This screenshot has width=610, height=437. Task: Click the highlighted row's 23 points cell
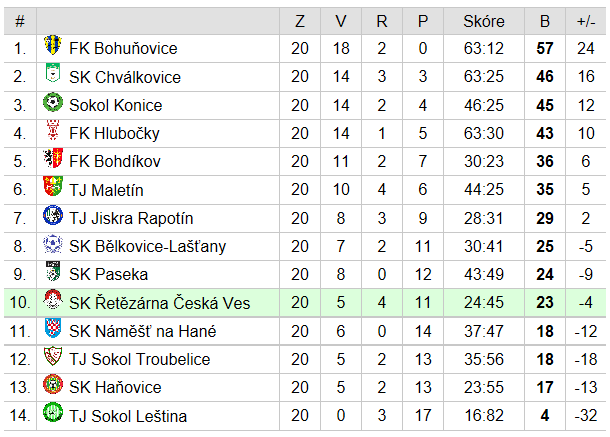point(545,302)
